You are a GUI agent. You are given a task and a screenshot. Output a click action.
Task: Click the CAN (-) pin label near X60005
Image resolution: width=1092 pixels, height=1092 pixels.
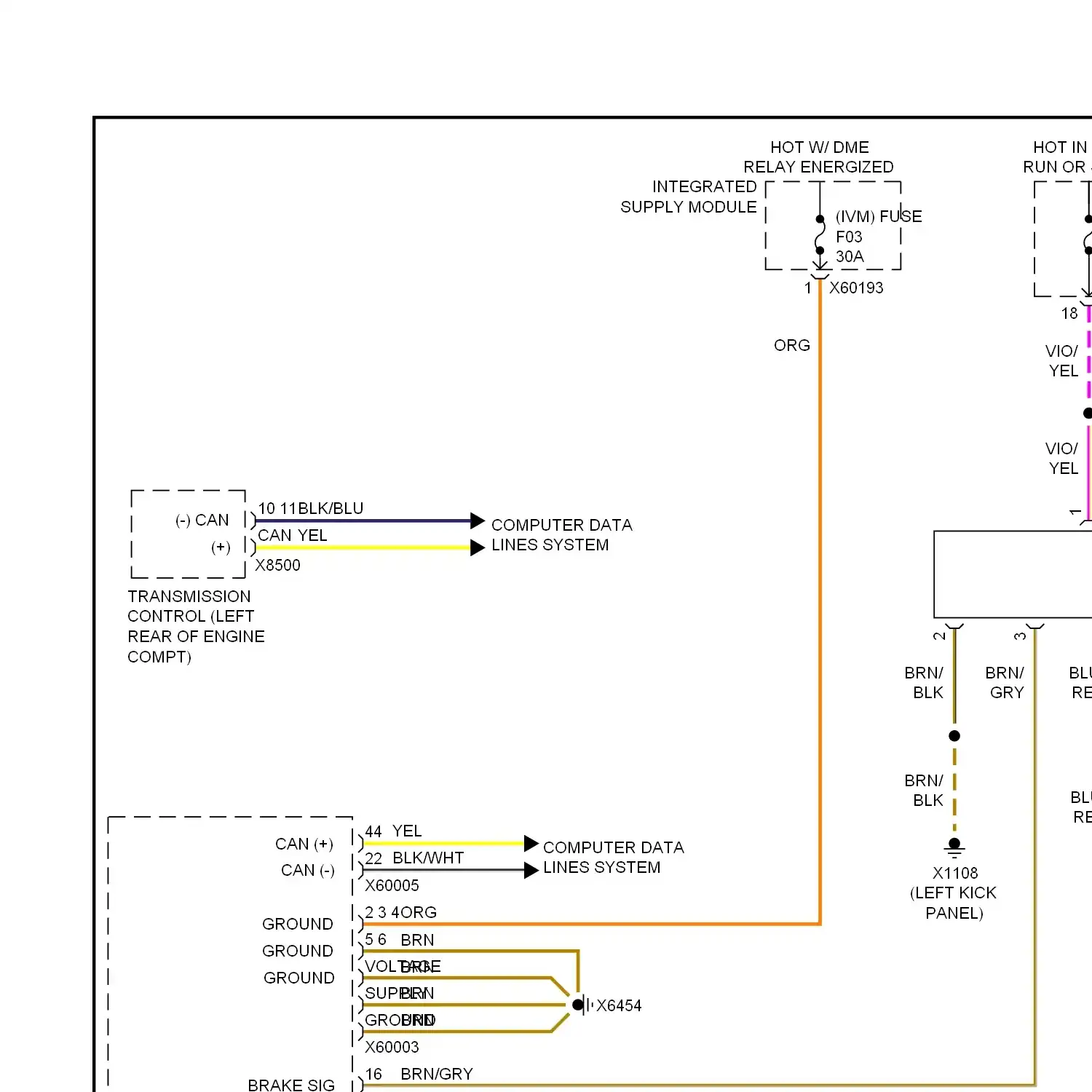(308, 870)
